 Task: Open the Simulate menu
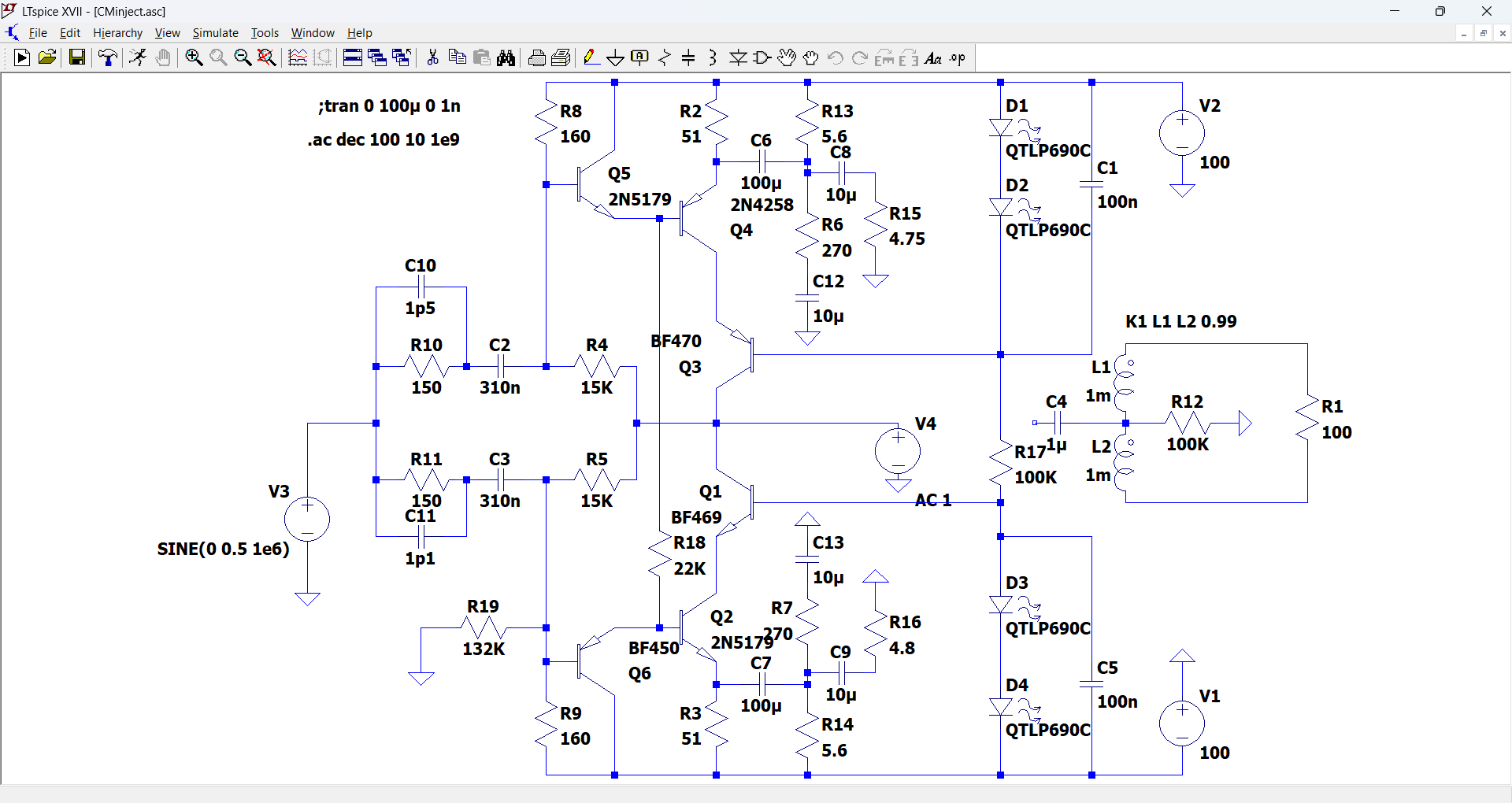[x=216, y=33]
